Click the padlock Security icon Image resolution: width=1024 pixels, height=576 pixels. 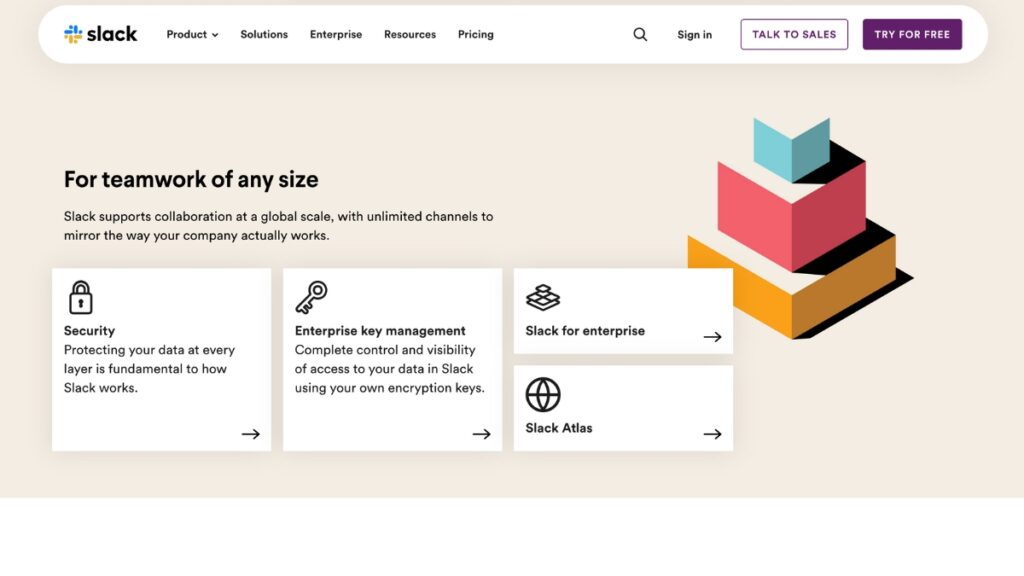(81, 298)
